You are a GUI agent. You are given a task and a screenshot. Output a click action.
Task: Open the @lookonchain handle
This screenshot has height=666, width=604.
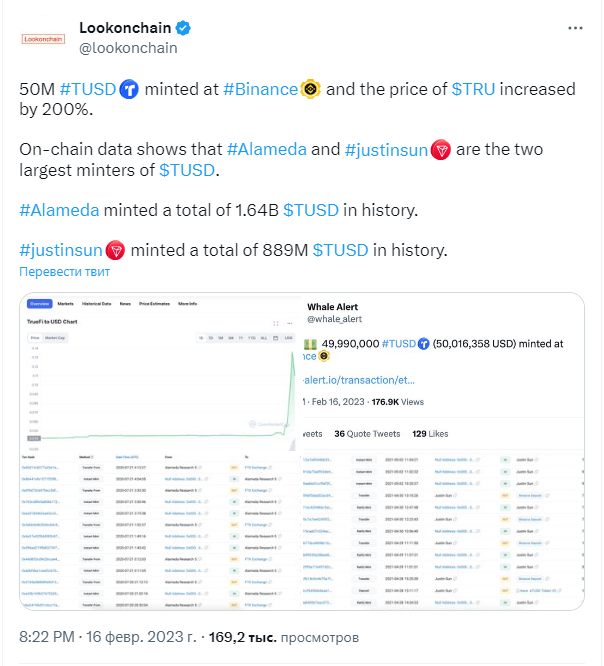[x=128, y=48]
